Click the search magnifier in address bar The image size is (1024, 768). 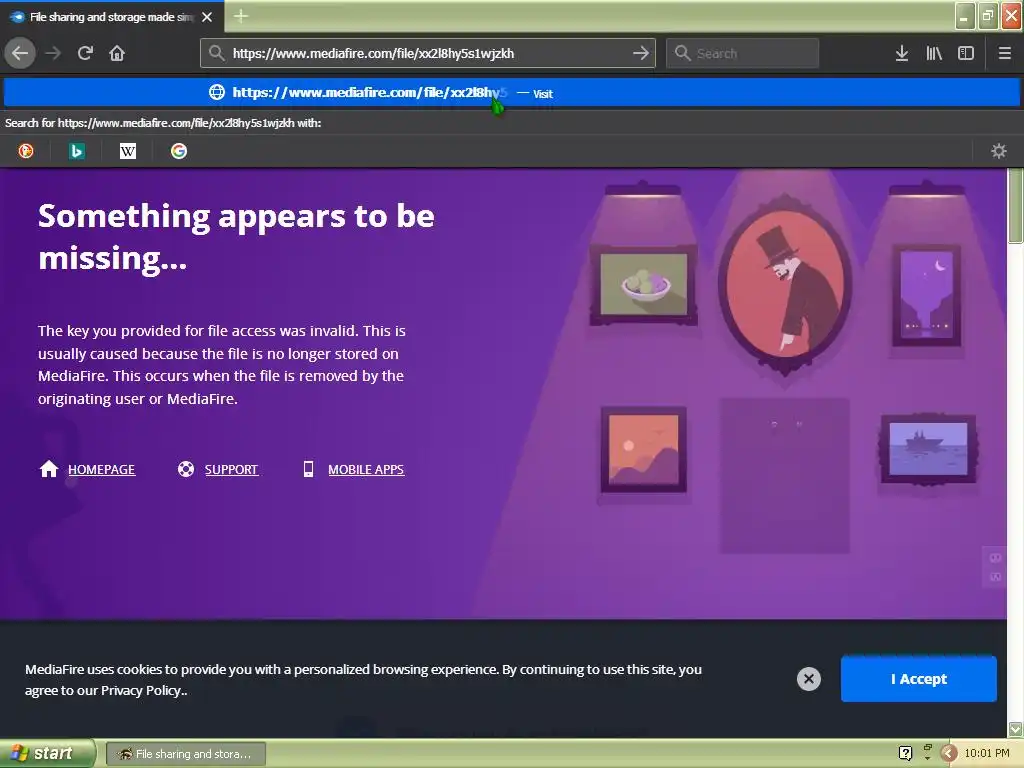[217, 53]
